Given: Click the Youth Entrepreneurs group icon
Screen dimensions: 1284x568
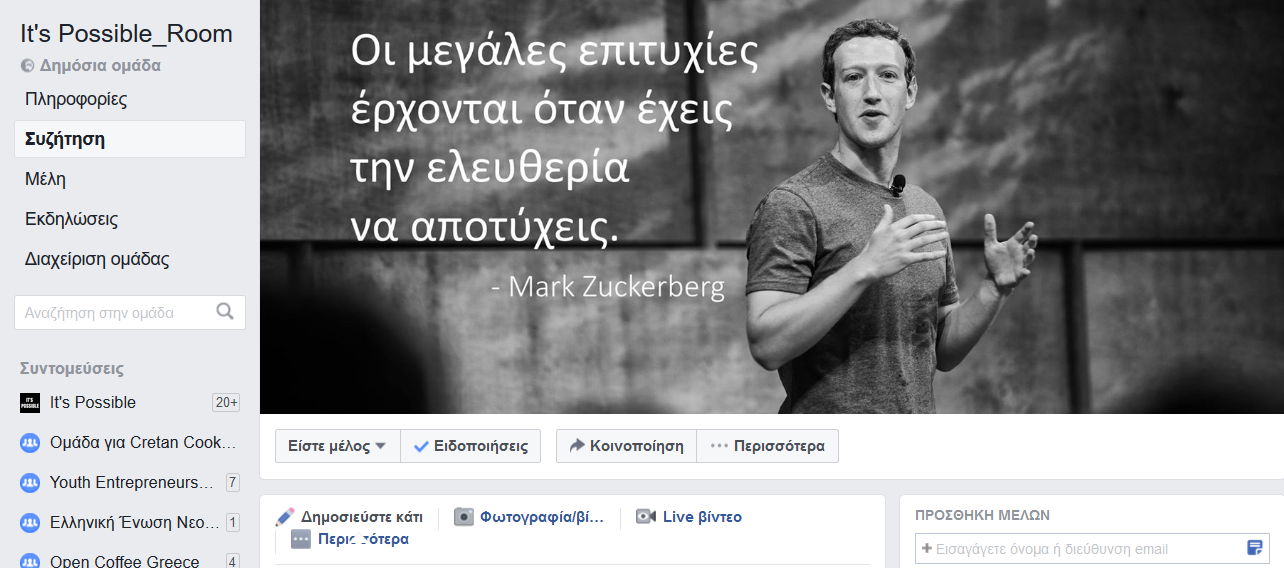Looking at the screenshot, I should [30, 483].
